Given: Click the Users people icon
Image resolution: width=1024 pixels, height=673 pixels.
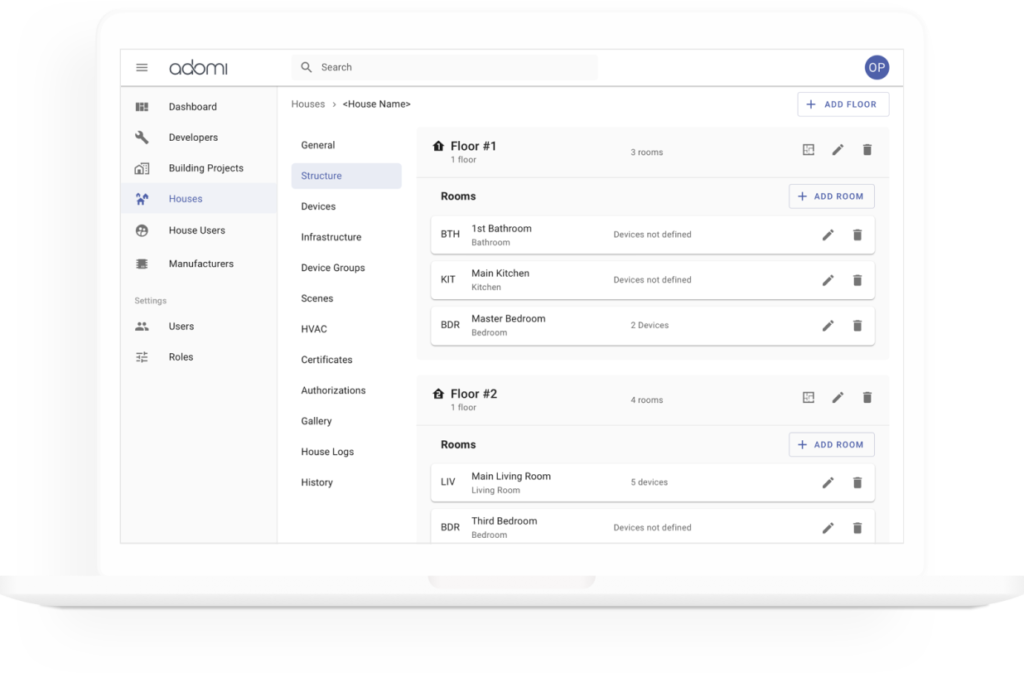Looking at the screenshot, I should pyautogui.click(x=142, y=326).
